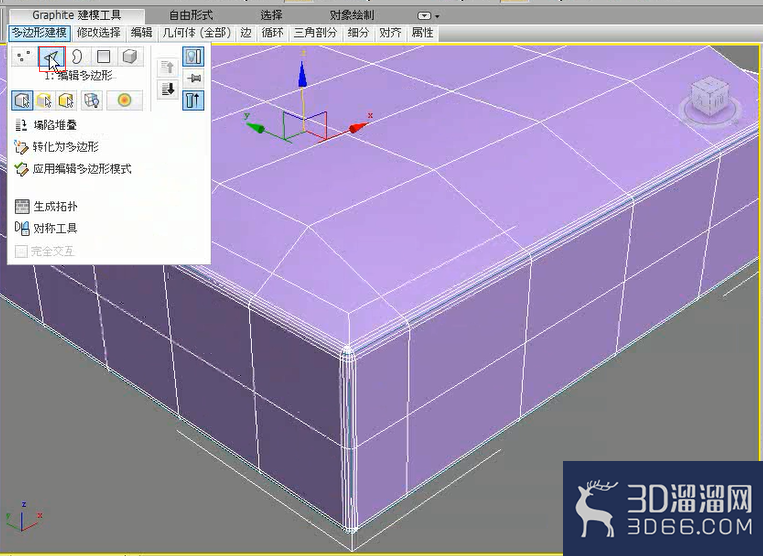Screen dimensions: 763x556
Task: Click 转化为多边形 convert to poly
Action: click(56, 147)
